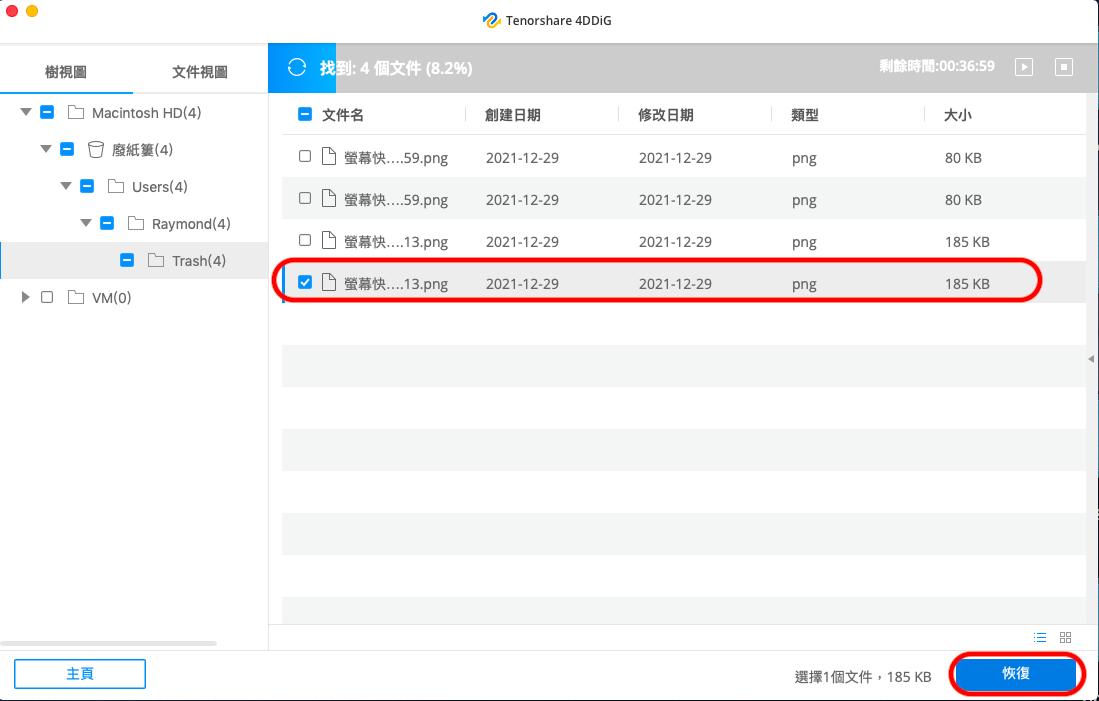The image size is (1099, 701).
Task: Uncheck the selected 13.png file checkbox
Action: click(305, 283)
